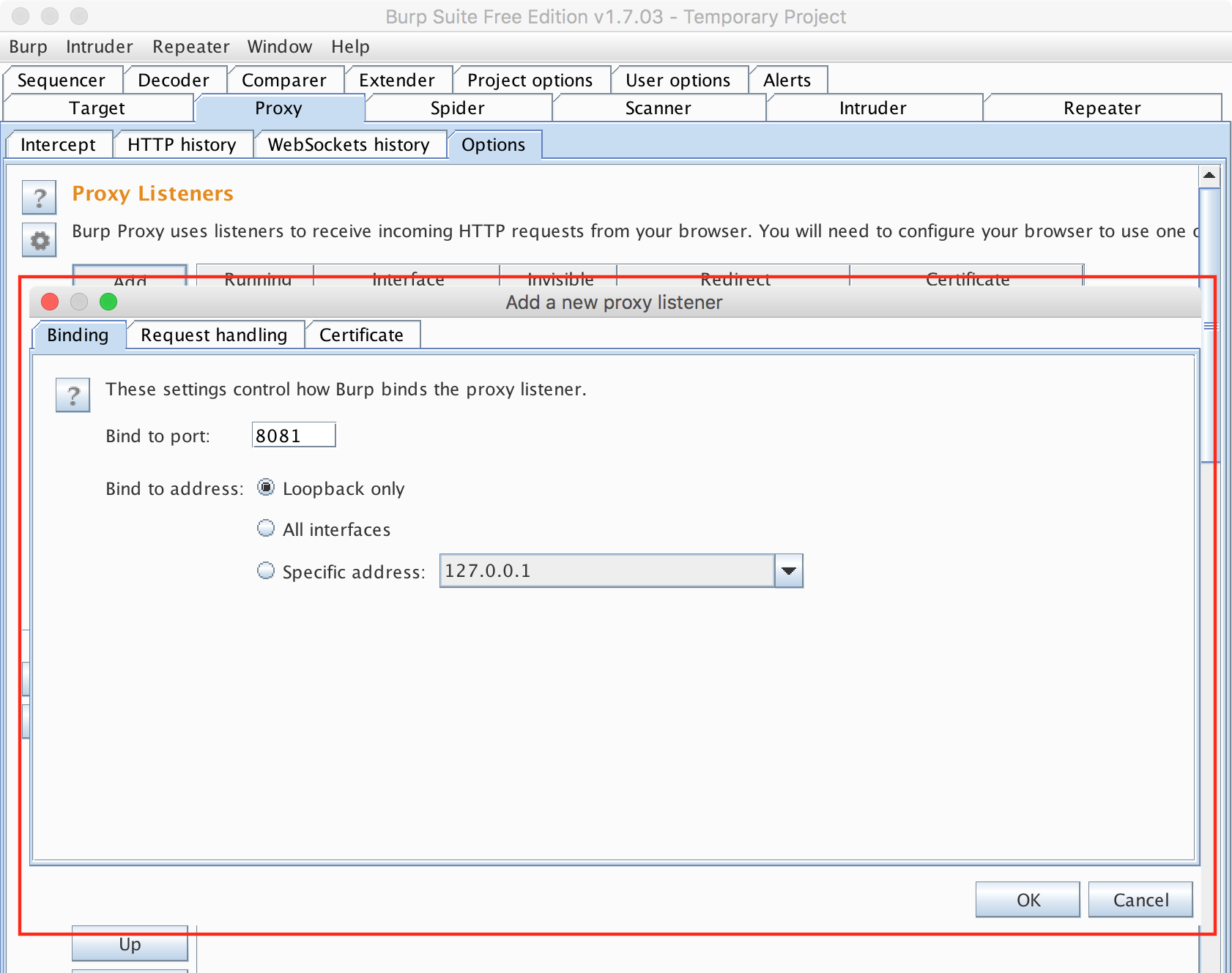Select the Loopback only radio button
Image resolution: width=1232 pixels, height=973 pixels.
(266, 488)
